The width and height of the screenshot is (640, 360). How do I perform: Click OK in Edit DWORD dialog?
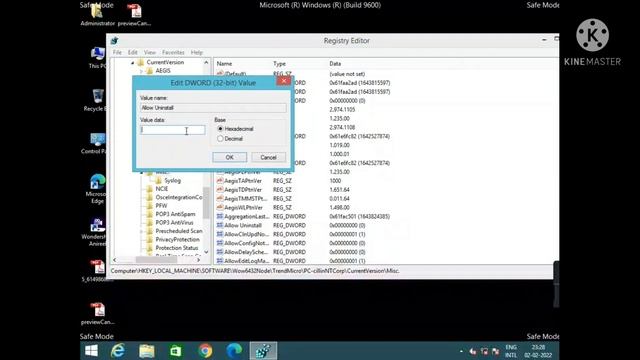click(x=229, y=157)
